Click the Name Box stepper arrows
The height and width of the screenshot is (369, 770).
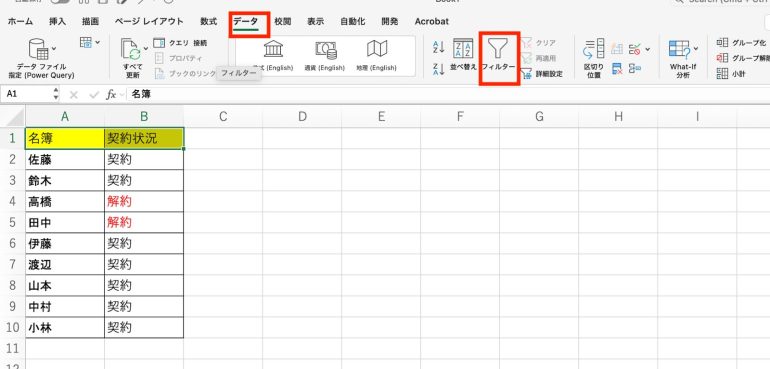(56, 94)
